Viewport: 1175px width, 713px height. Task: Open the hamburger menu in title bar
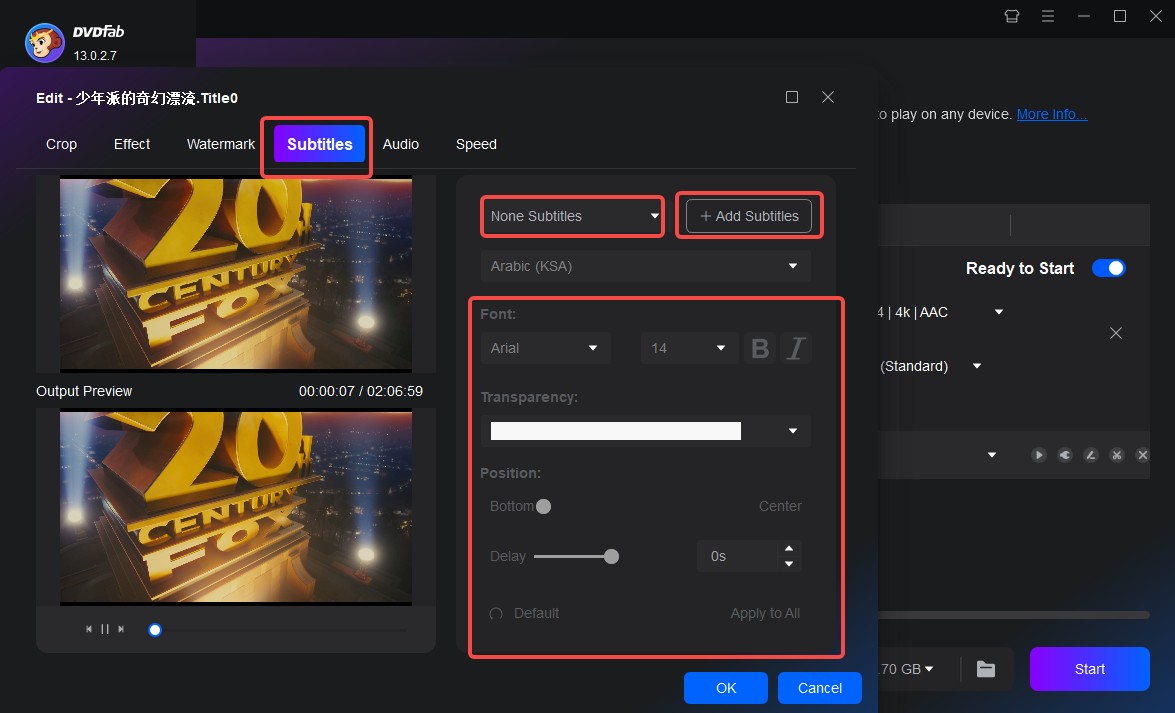coord(1048,16)
